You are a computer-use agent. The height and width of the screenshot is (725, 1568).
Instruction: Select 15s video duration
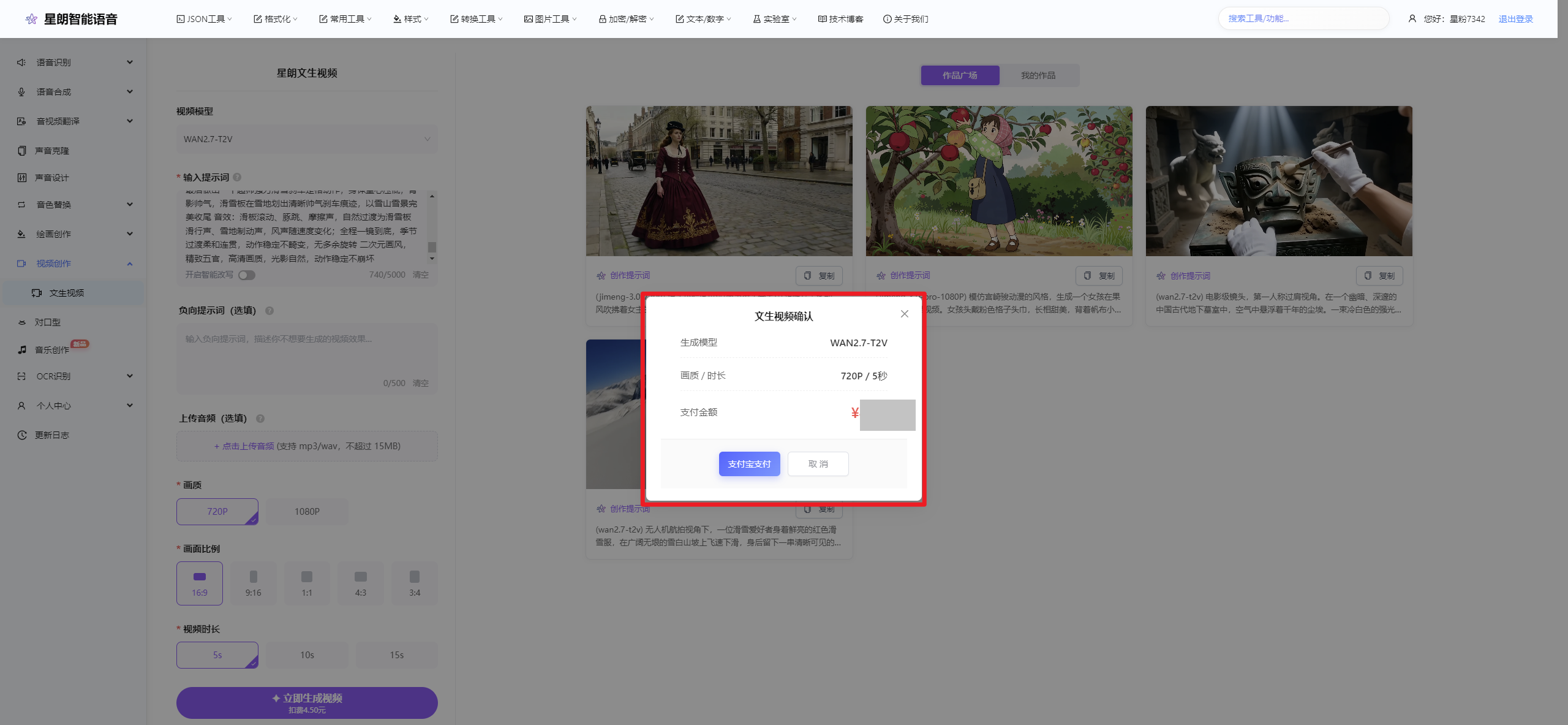point(397,655)
